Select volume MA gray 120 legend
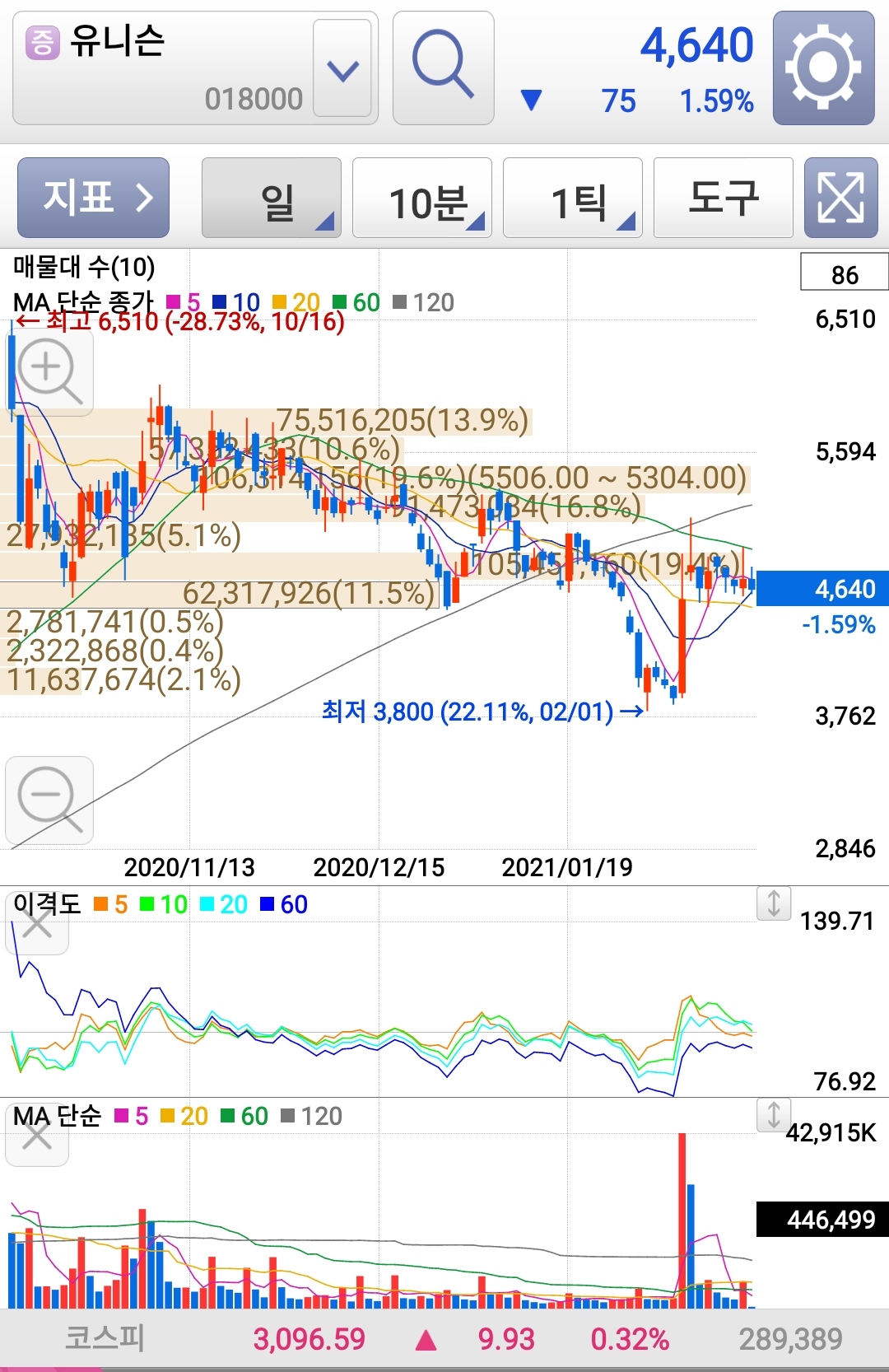 click(x=311, y=1116)
